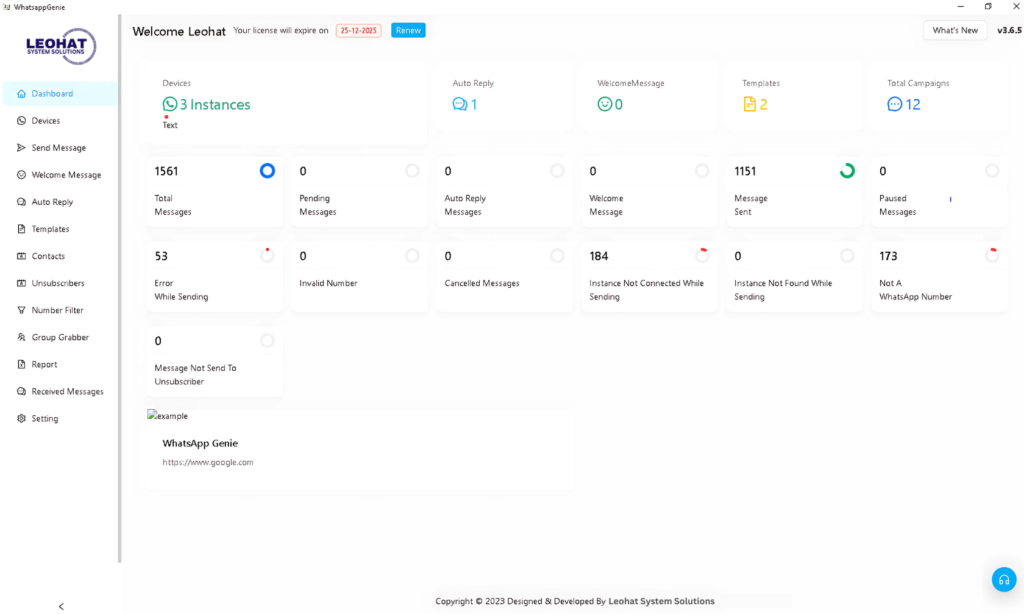The height and width of the screenshot is (614, 1024).
Task: Click the 1561 total messages value
Action: [x=166, y=171]
